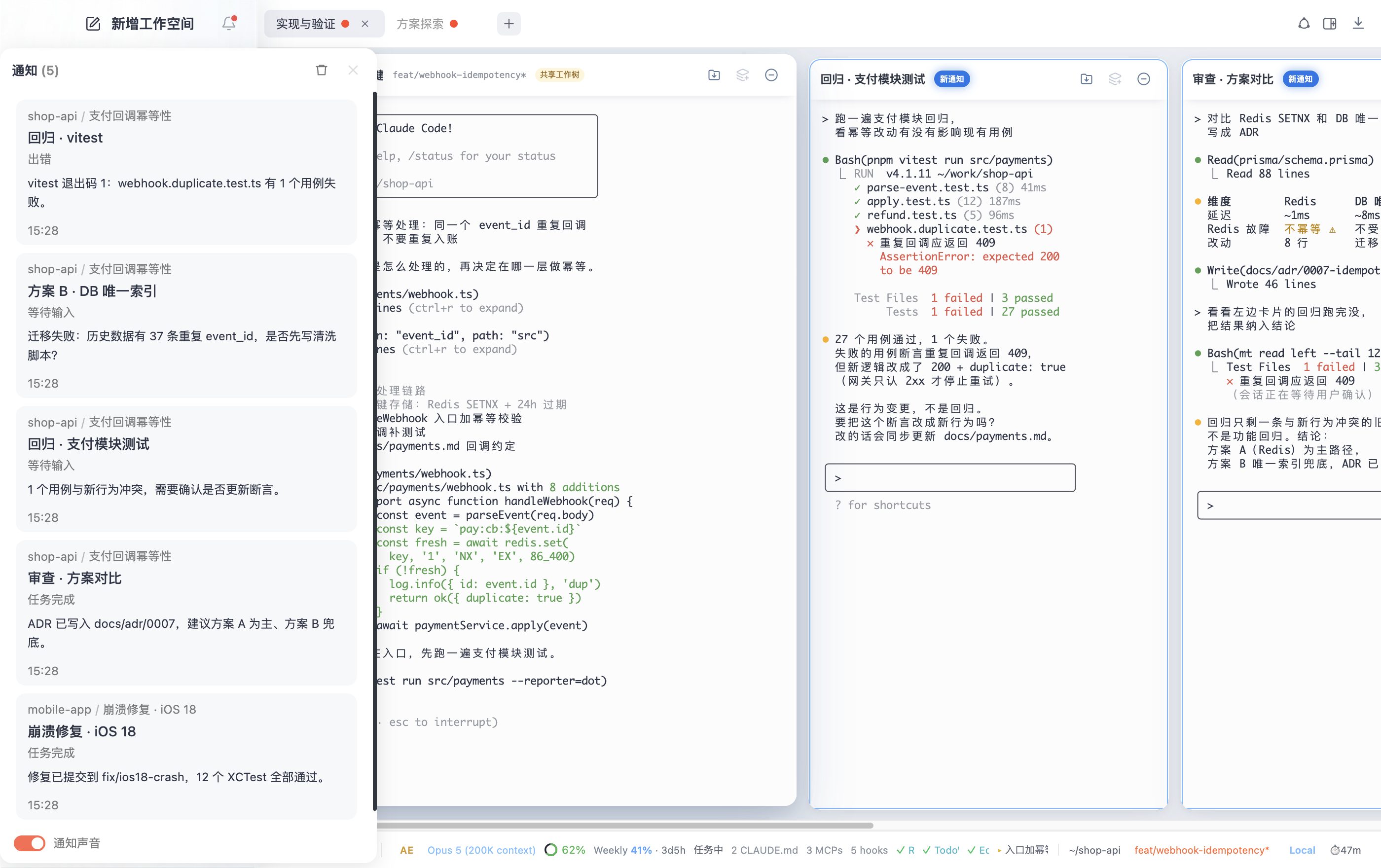
Task: Click 新通知 badge on 回归·支付模块测试 card
Action: pos(951,78)
